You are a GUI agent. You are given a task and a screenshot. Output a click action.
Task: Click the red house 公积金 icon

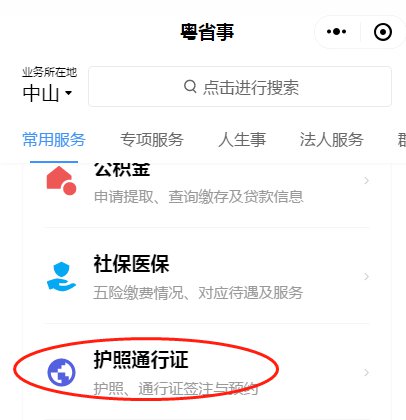[61, 180]
